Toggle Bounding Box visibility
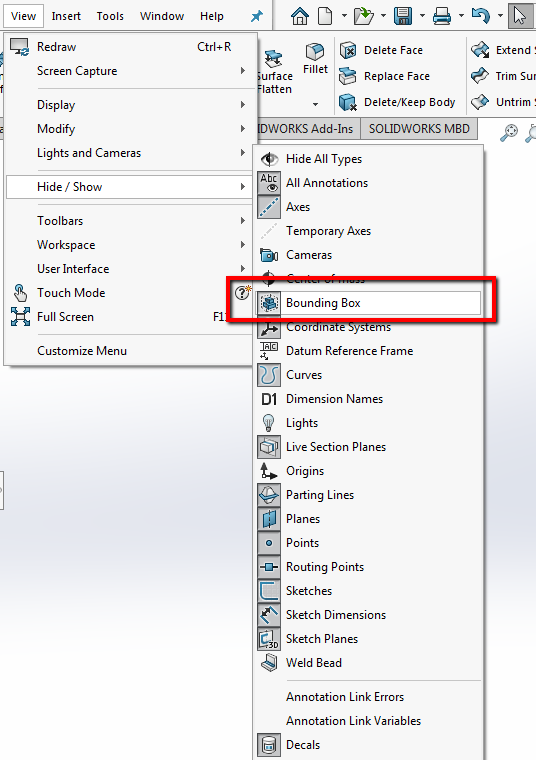 coord(369,303)
